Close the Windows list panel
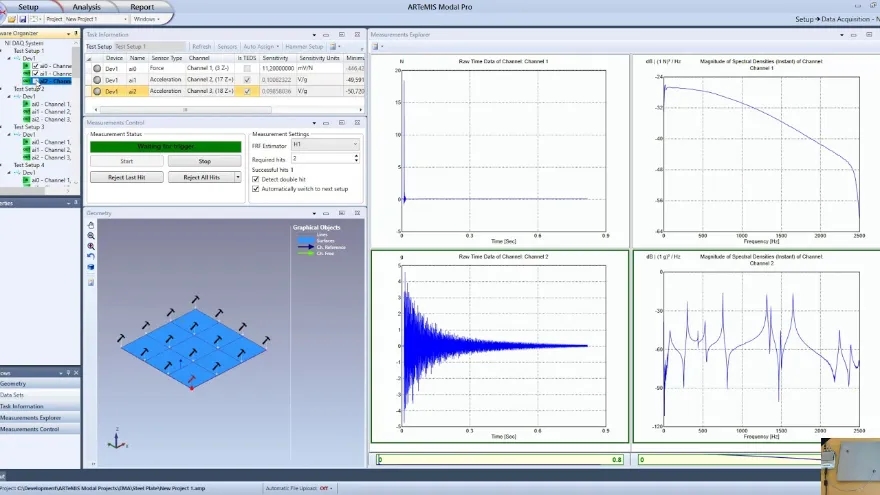This screenshot has width=880, height=495. tap(76, 373)
